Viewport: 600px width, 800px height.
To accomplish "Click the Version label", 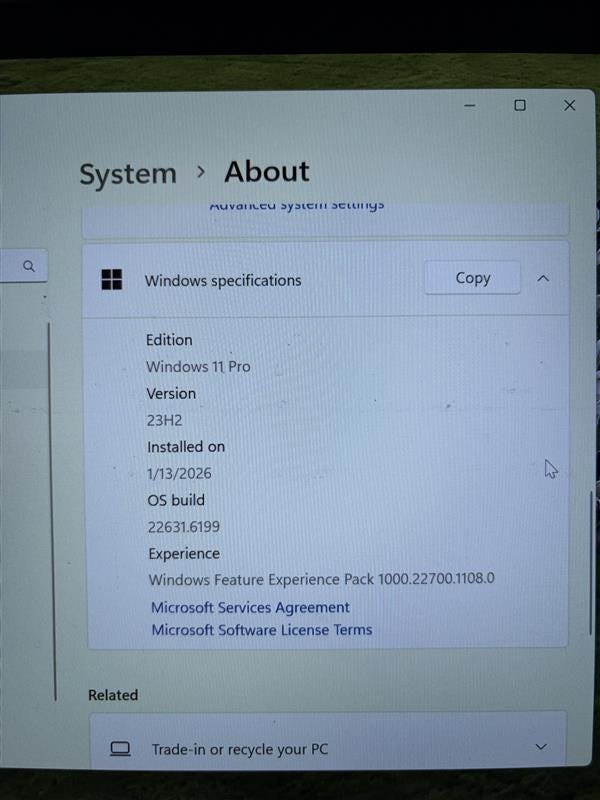I will click(171, 394).
